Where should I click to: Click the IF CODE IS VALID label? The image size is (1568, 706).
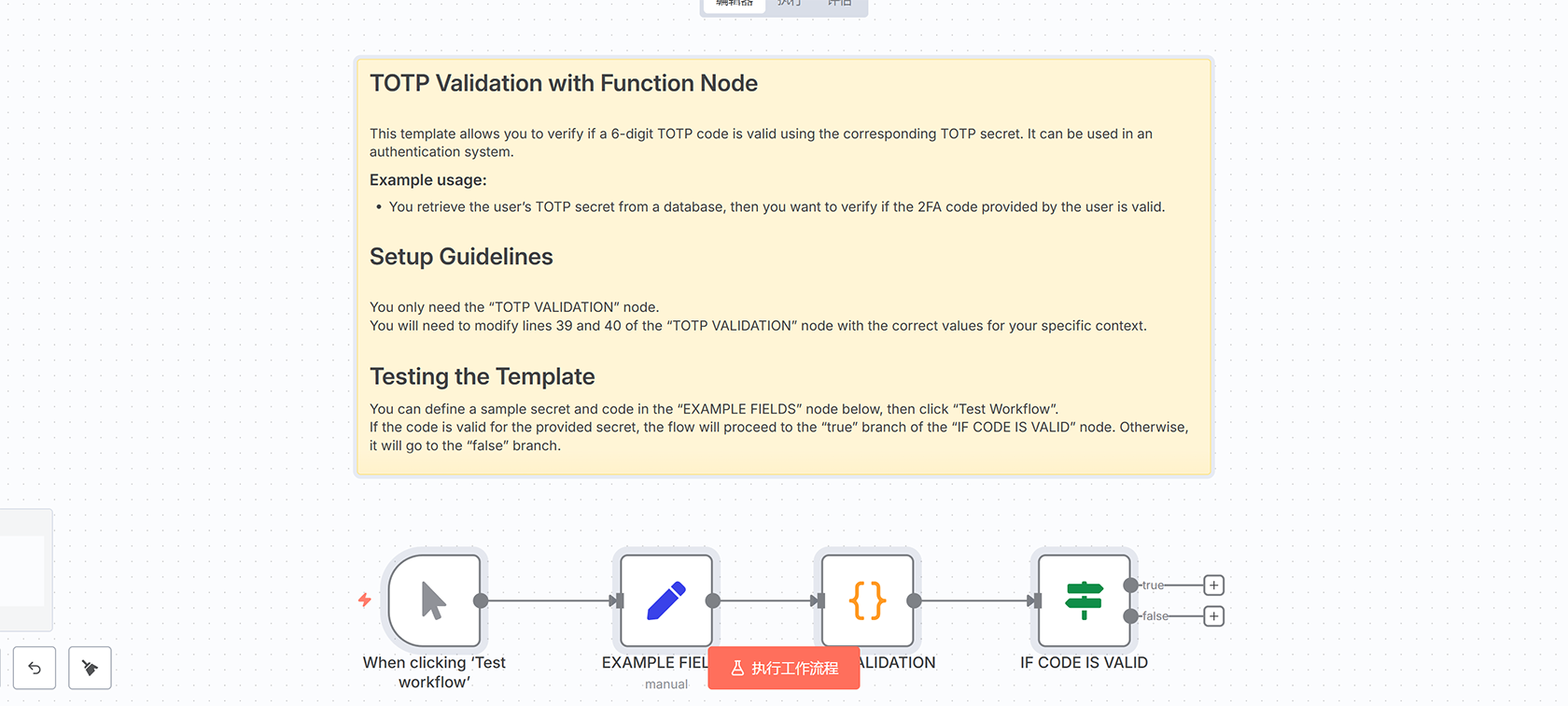coord(1084,663)
